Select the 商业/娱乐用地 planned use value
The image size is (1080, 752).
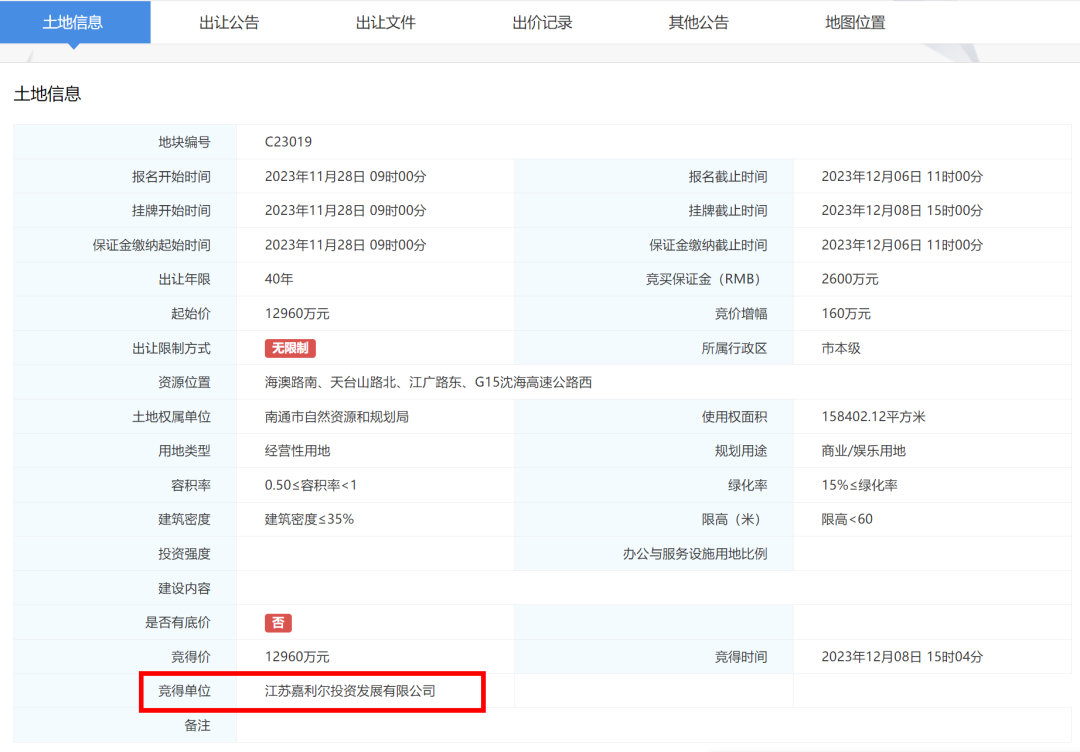[x=863, y=451]
